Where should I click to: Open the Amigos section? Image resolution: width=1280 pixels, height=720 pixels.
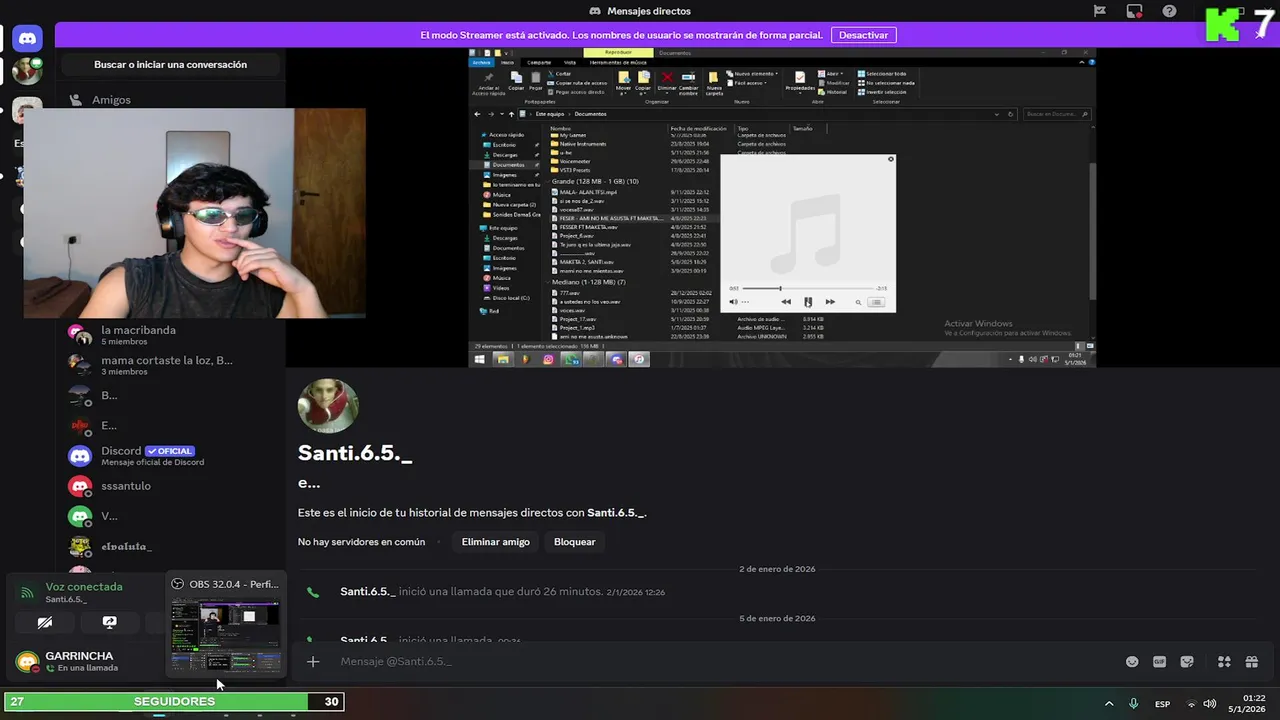111,100
